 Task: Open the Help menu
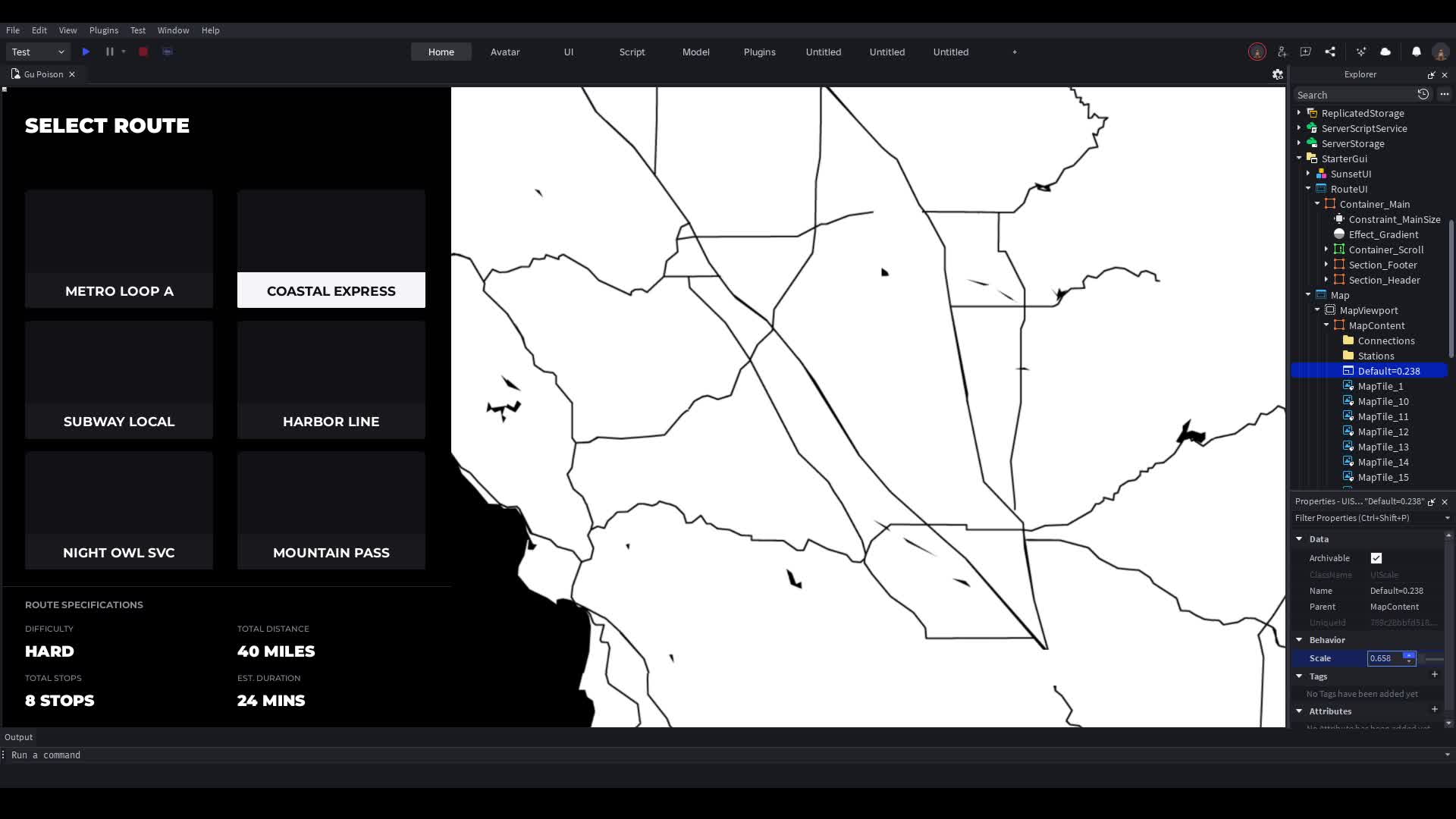(x=210, y=30)
